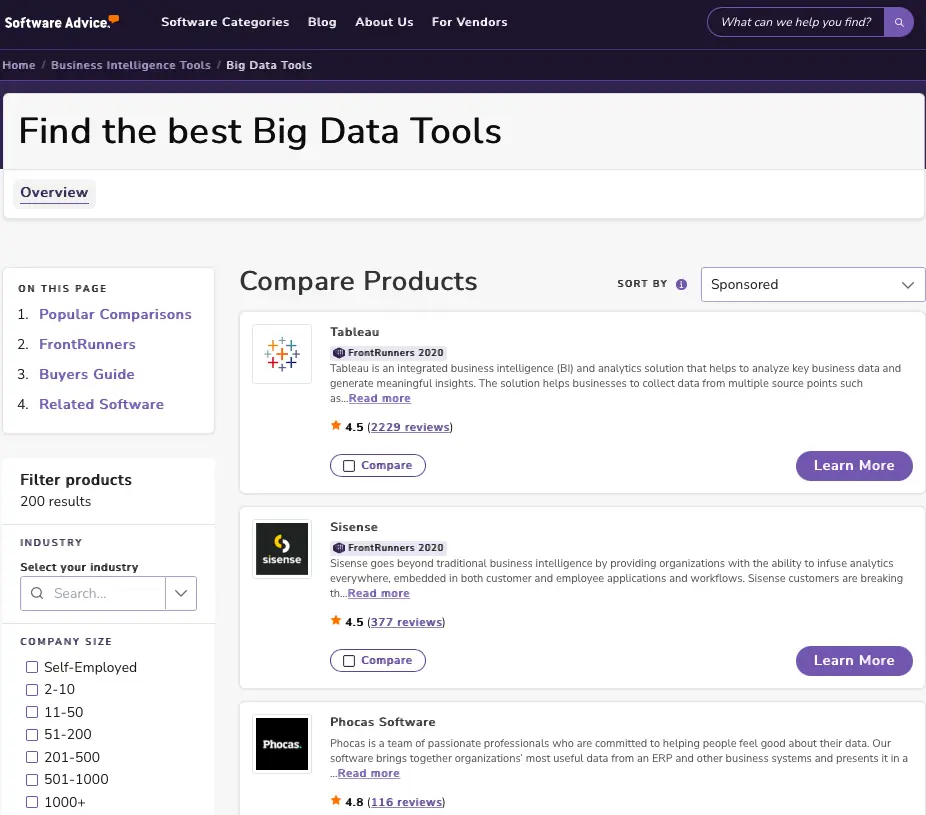Click Learn More for Sisense
Viewport: 926px width, 815px height.
853,661
